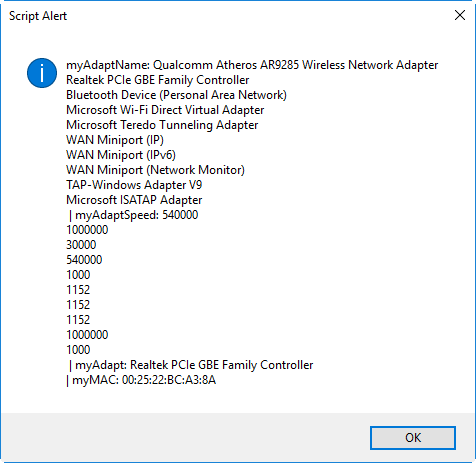Click the TAP-Windows Adapter V9 line

coord(134,185)
